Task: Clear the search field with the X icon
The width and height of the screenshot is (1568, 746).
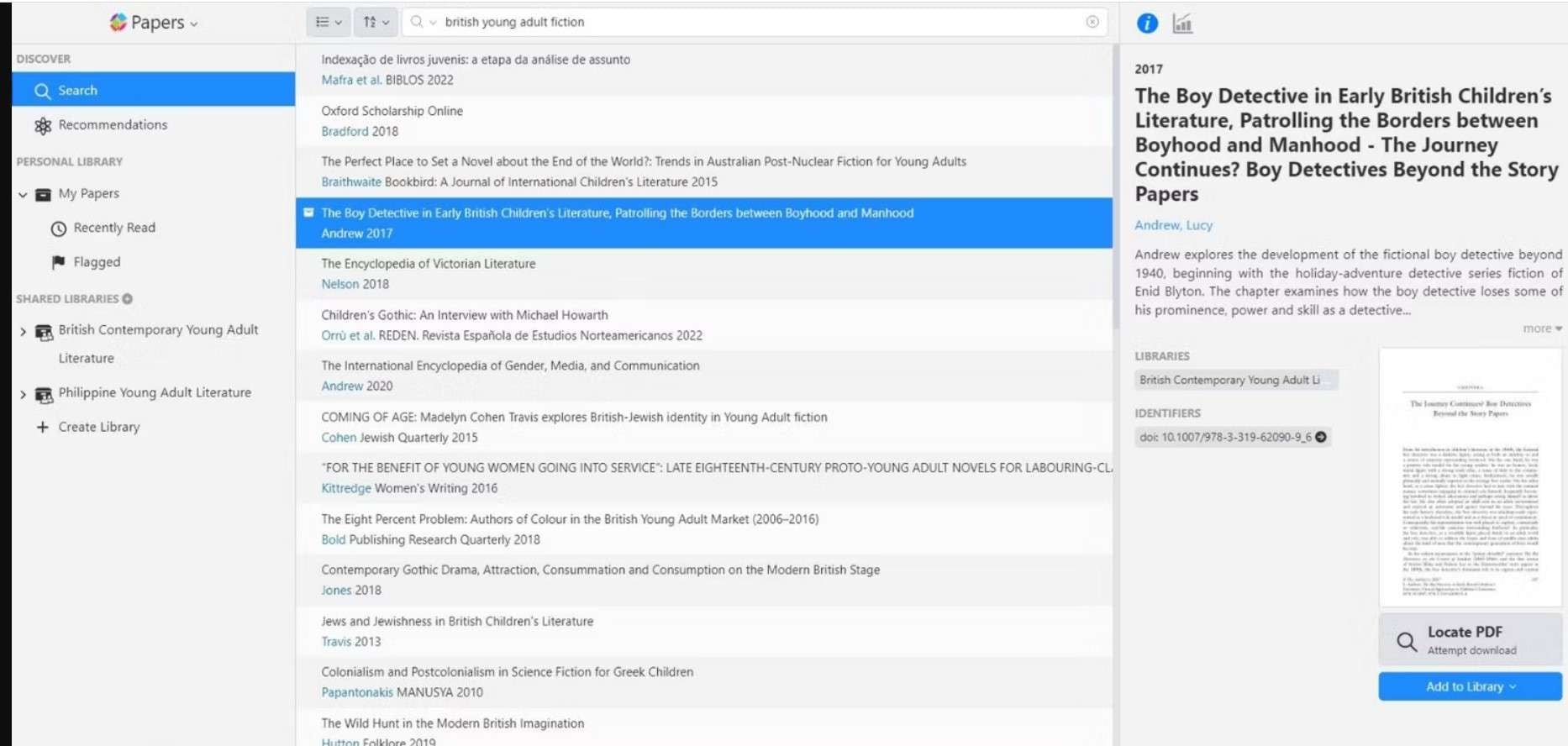Action: point(1092,22)
